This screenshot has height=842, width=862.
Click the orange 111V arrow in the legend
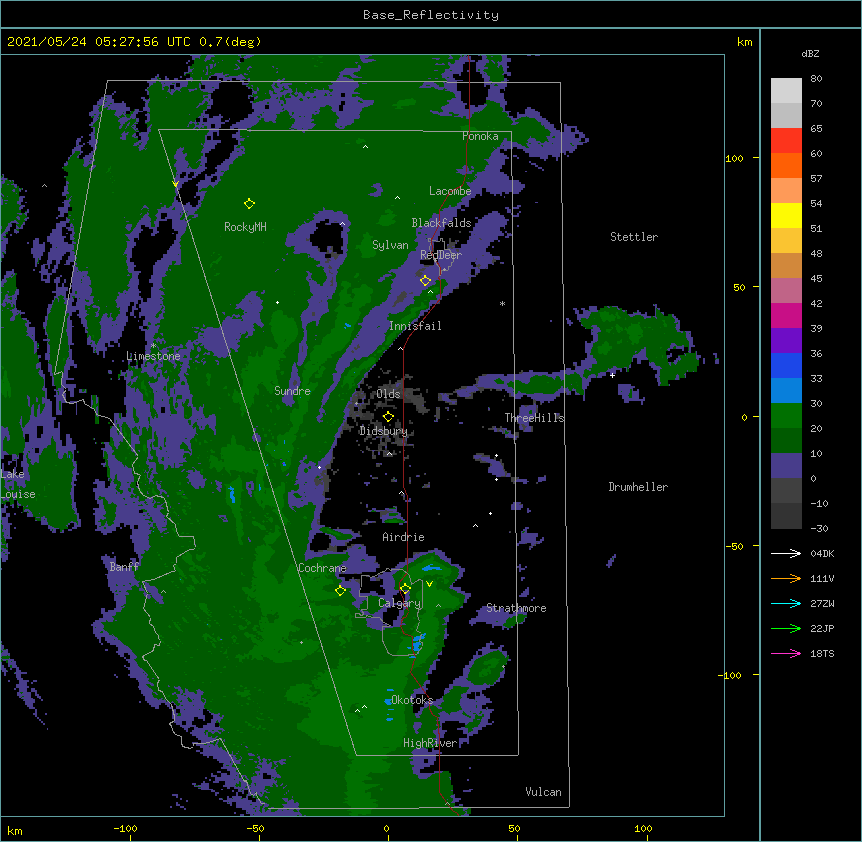(x=786, y=578)
